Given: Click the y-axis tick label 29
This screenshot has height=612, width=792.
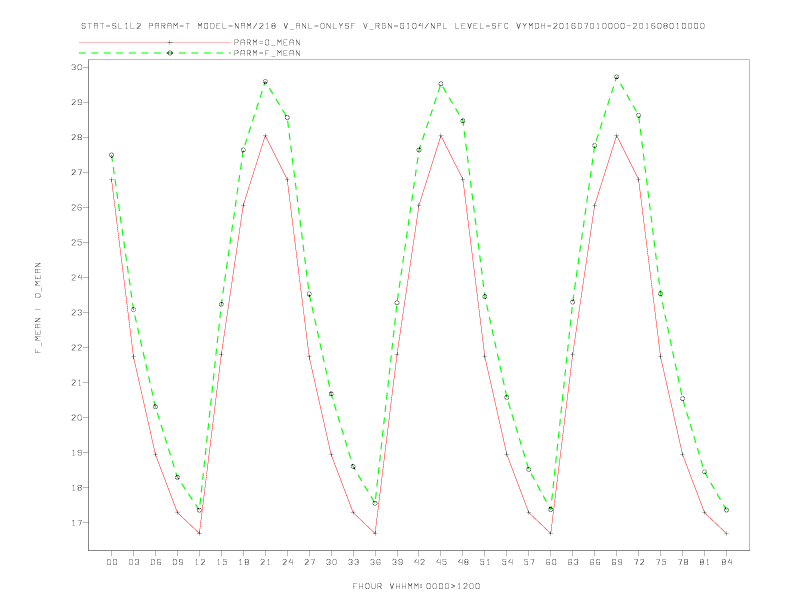Looking at the screenshot, I should point(76,102).
